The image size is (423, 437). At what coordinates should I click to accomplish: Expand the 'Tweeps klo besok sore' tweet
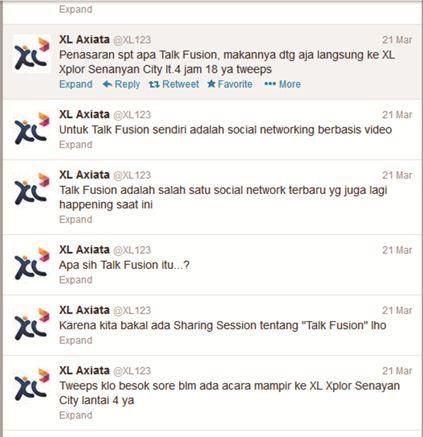76,415
